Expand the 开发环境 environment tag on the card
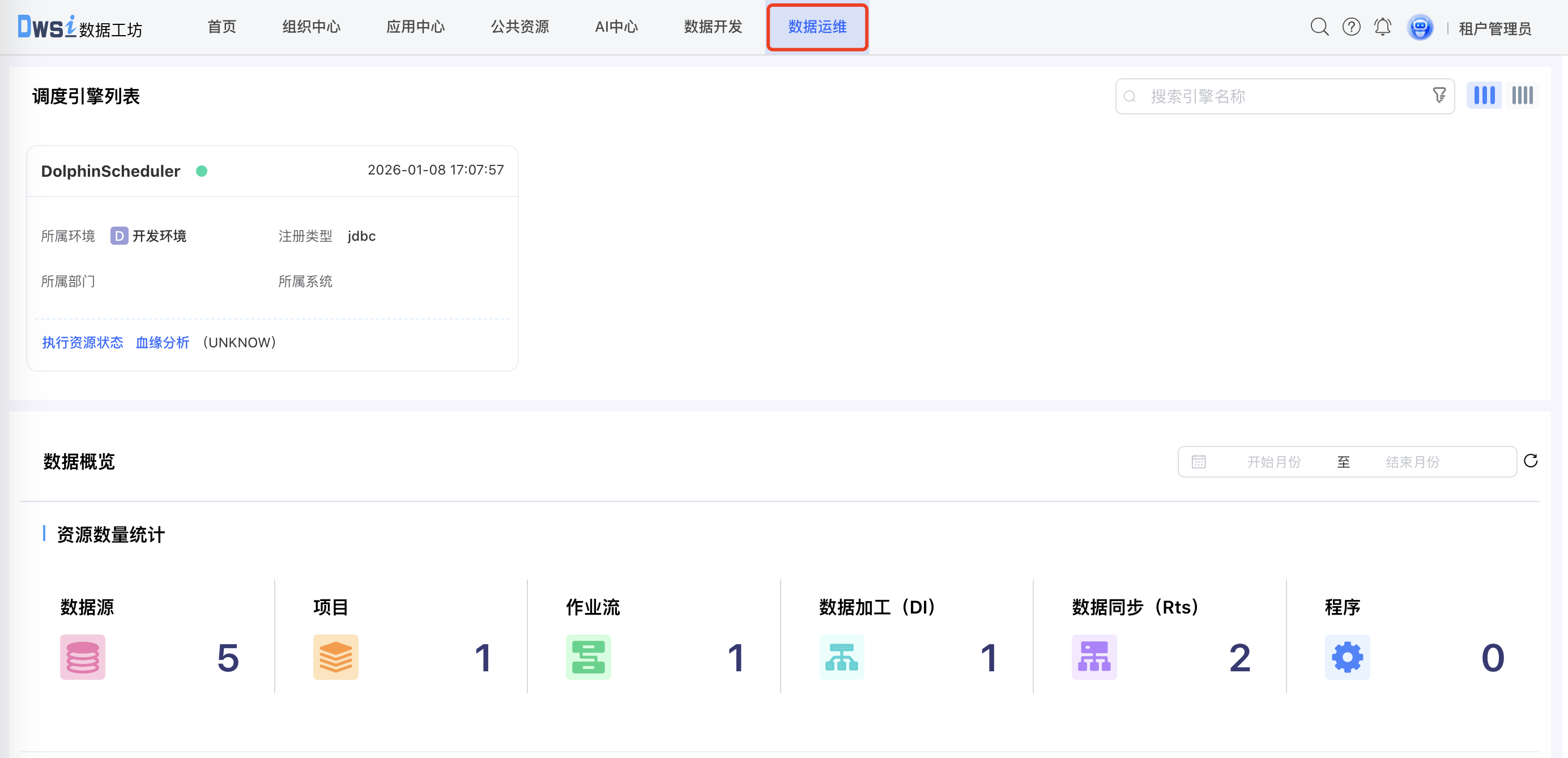 [148, 236]
